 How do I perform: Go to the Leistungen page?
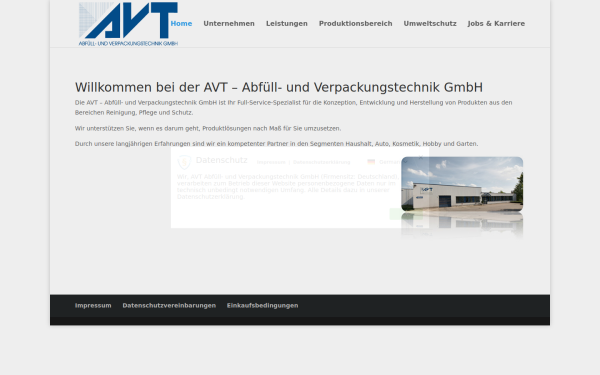[287, 24]
